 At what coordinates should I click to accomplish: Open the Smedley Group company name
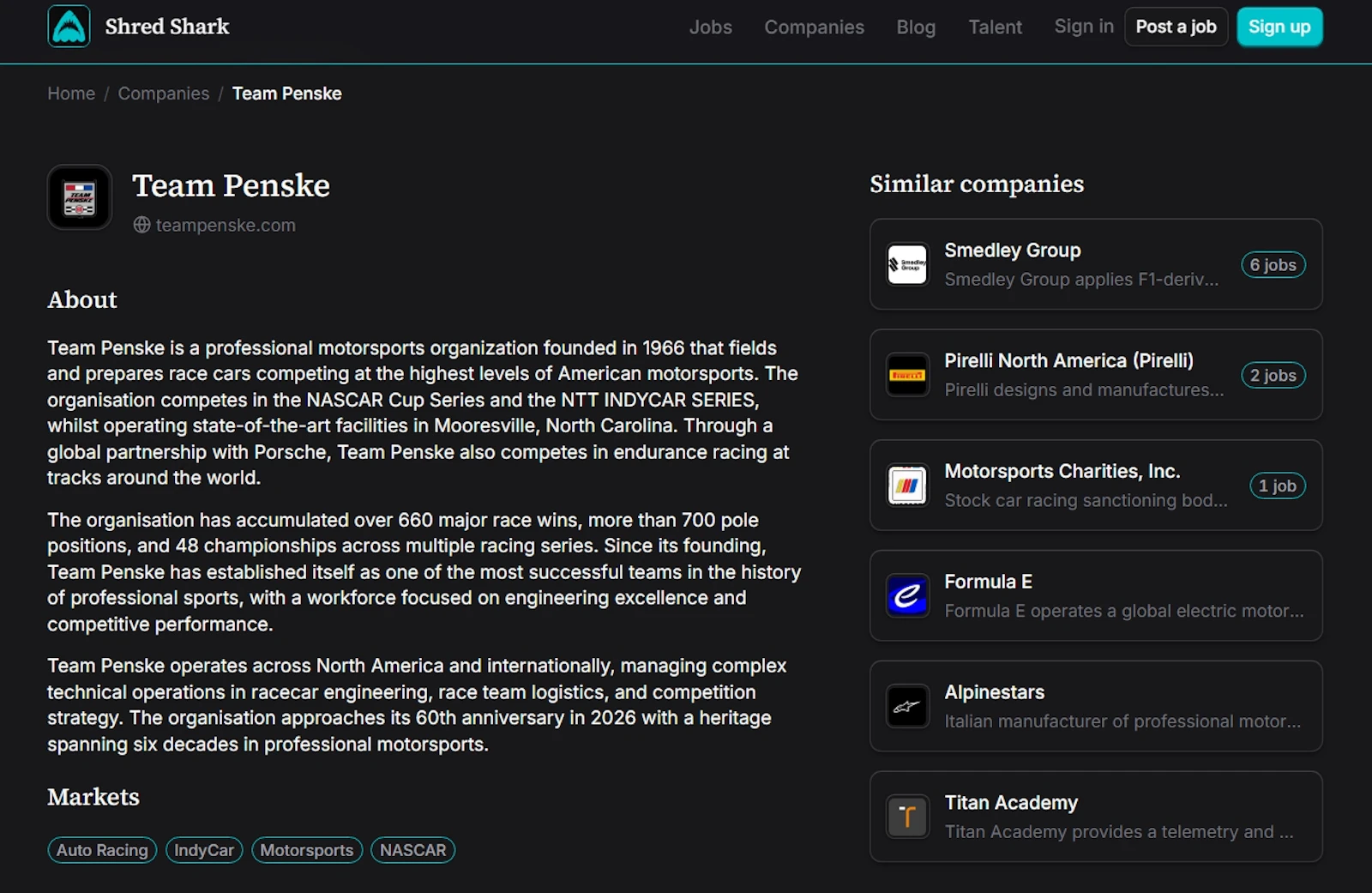pos(1013,250)
